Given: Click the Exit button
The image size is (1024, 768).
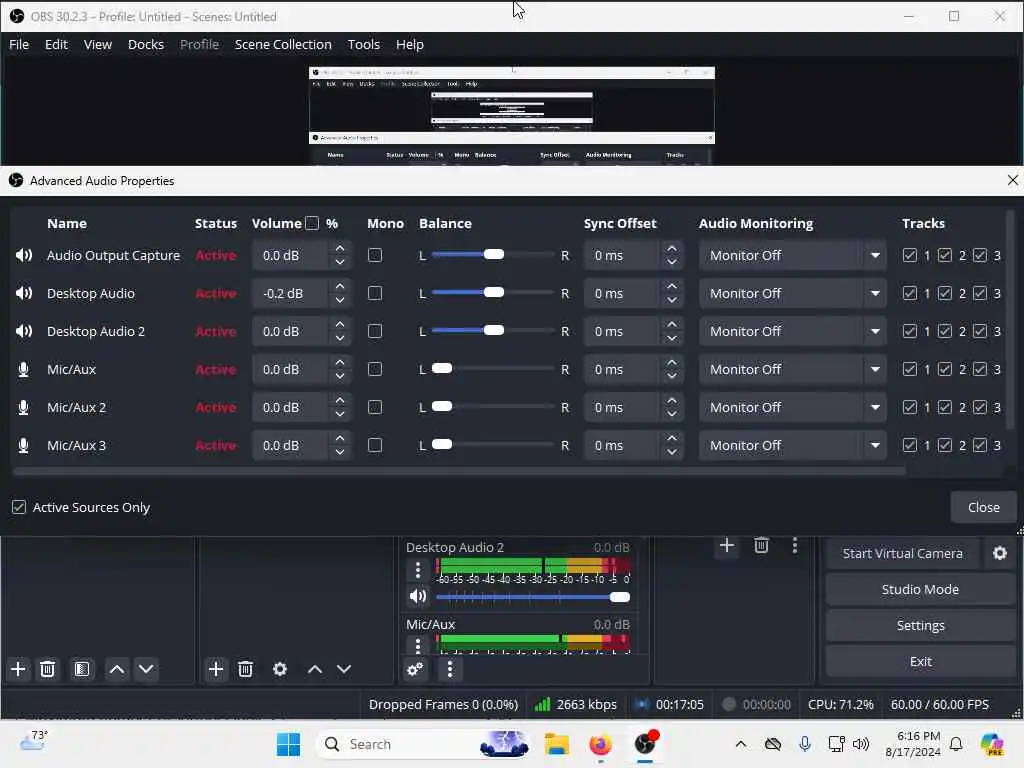Looking at the screenshot, I should pyautogui.click(x=920, y=661).
